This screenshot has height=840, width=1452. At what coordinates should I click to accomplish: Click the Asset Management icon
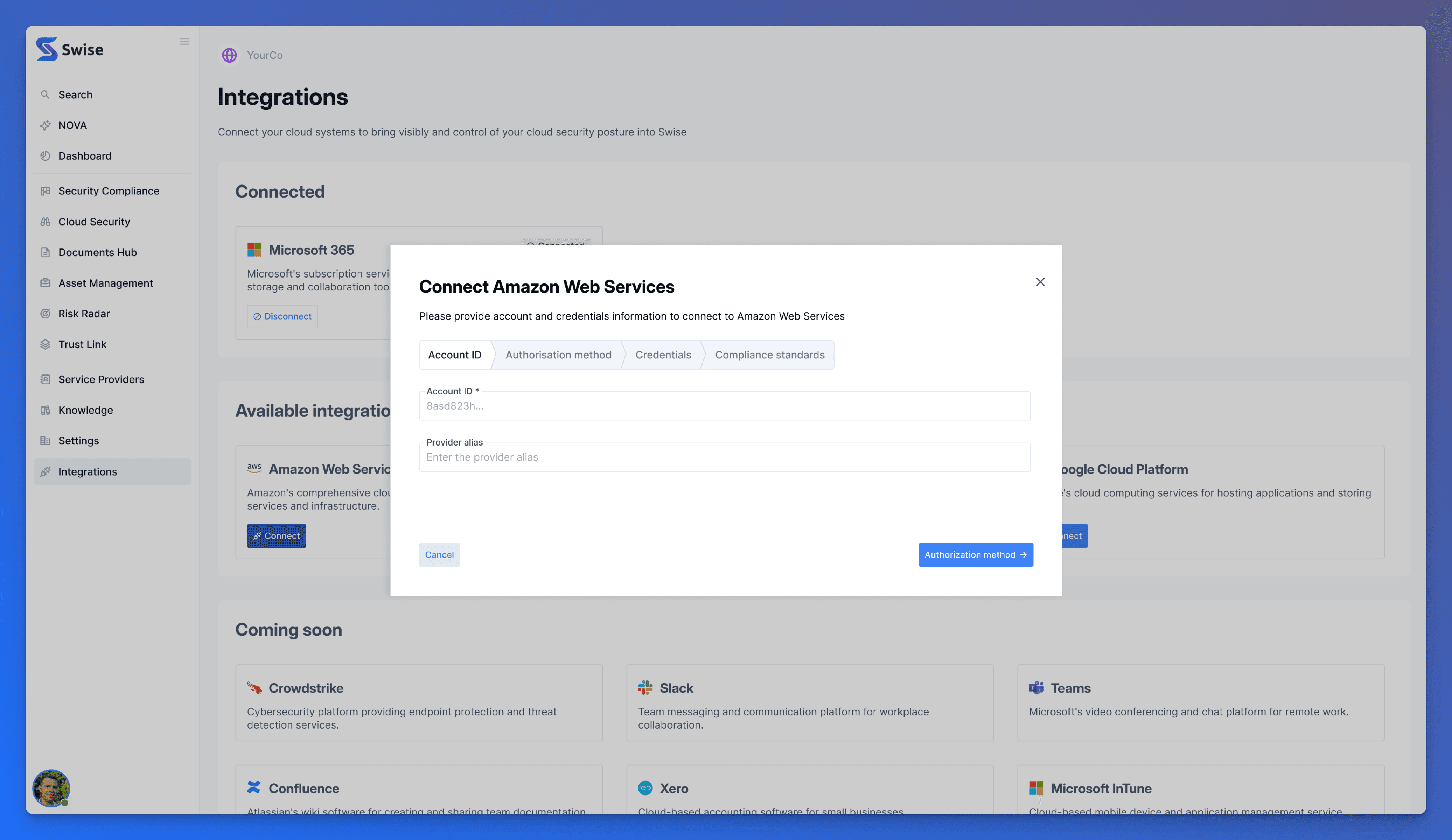click(45, 283)
